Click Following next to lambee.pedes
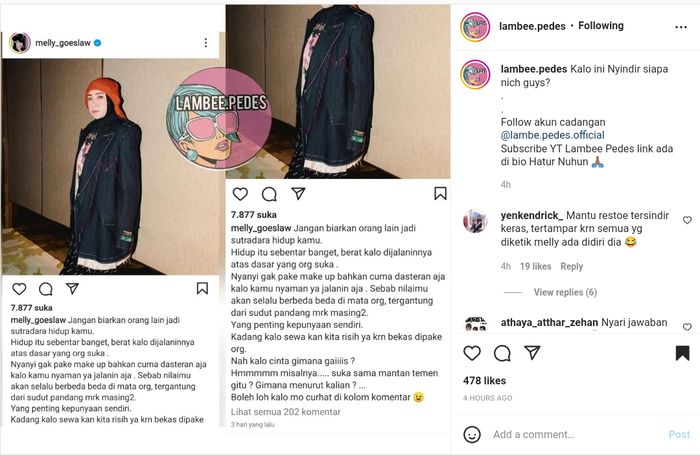This screenshot has width=700, height=455. pos(601,26)
